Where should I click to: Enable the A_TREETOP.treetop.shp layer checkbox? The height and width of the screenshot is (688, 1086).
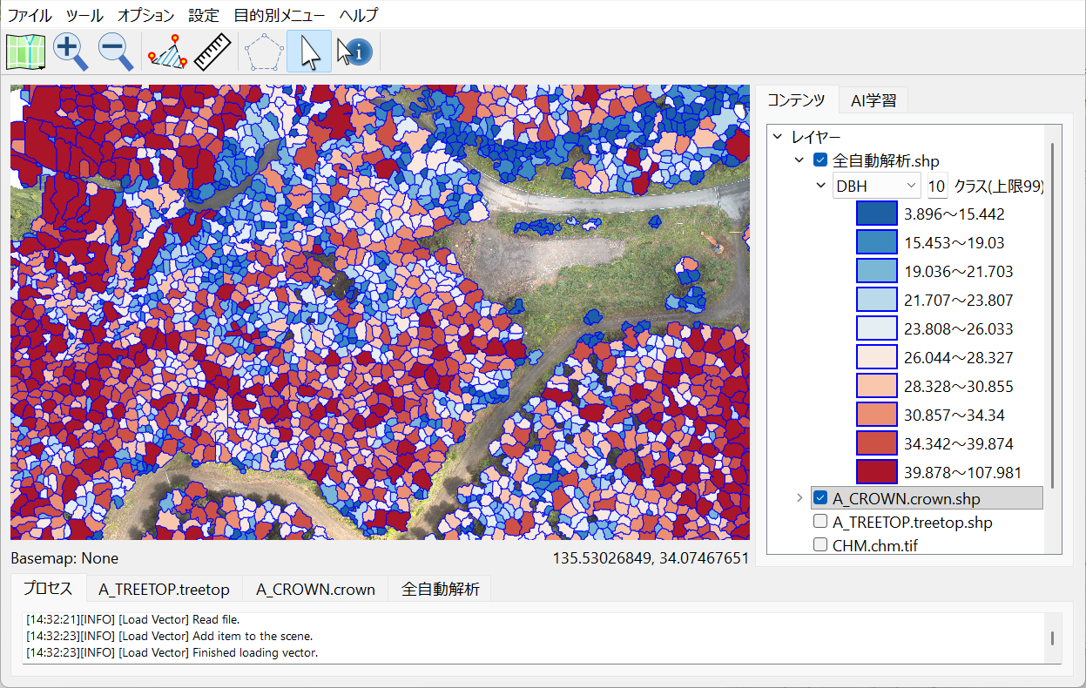[821, 522]
